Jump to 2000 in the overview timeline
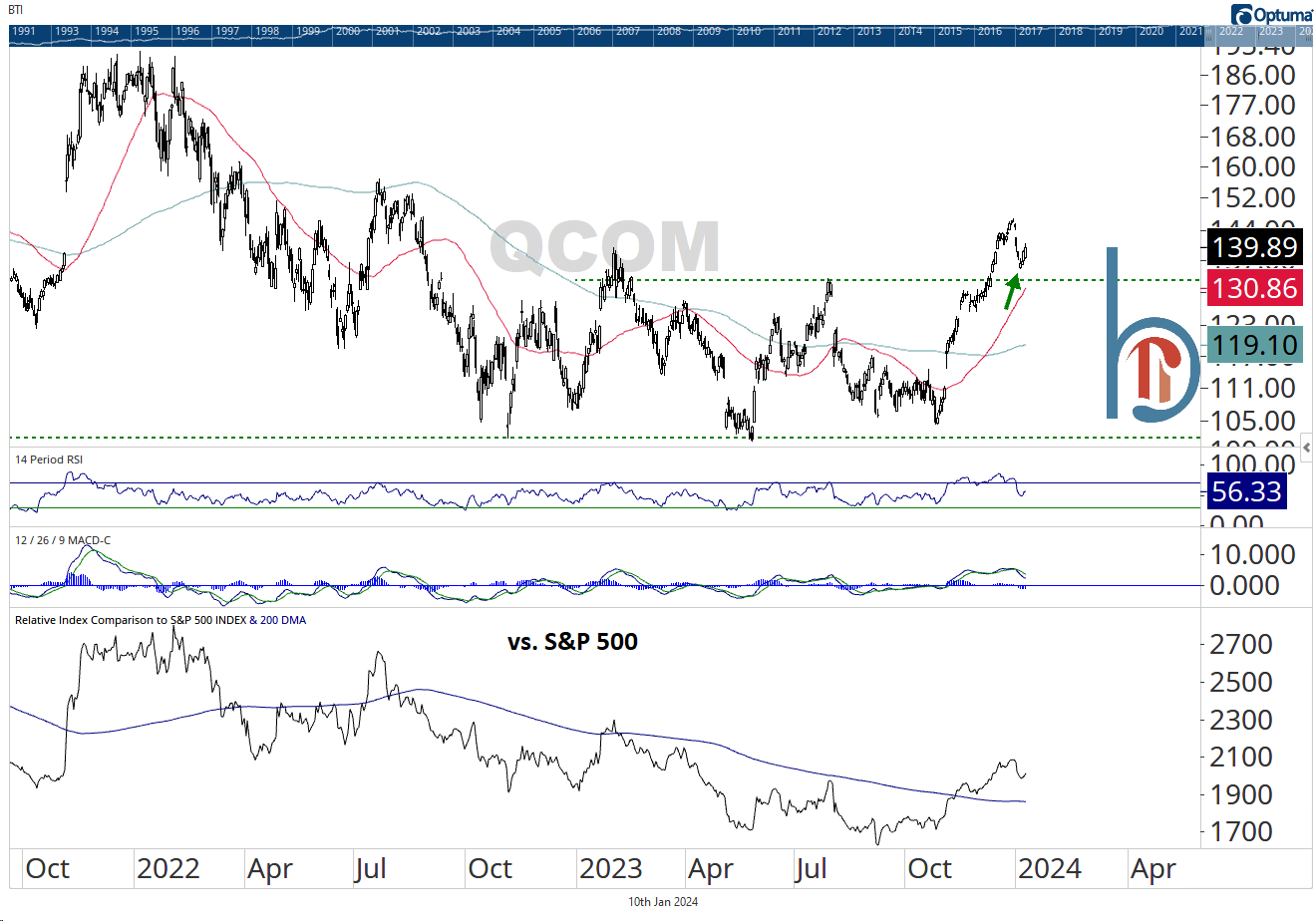The height and width of the screenshot is (921, 1316). point(348,32)
